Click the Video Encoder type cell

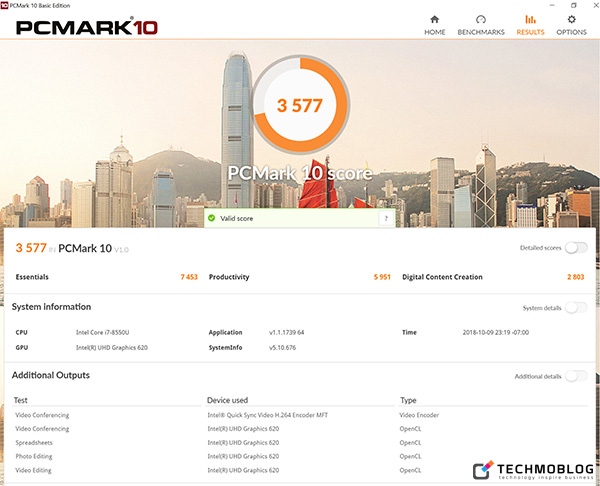click(419, 415)
